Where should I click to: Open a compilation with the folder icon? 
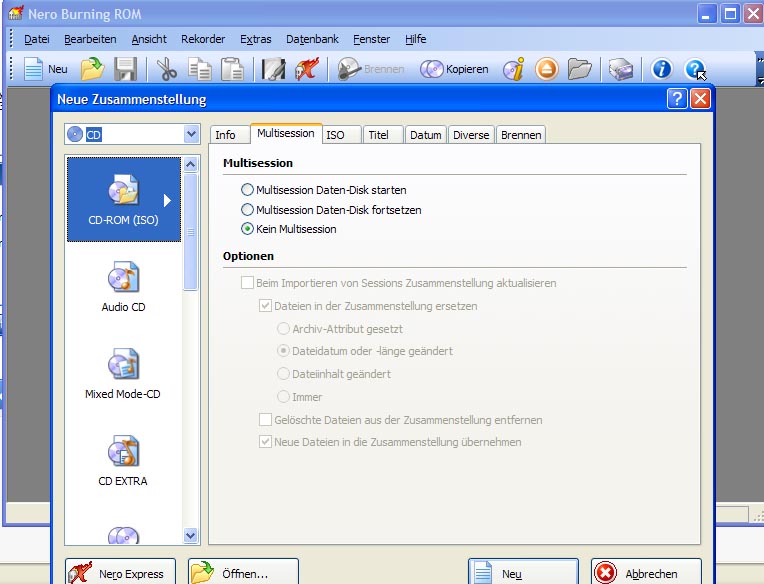pos(92,69)
